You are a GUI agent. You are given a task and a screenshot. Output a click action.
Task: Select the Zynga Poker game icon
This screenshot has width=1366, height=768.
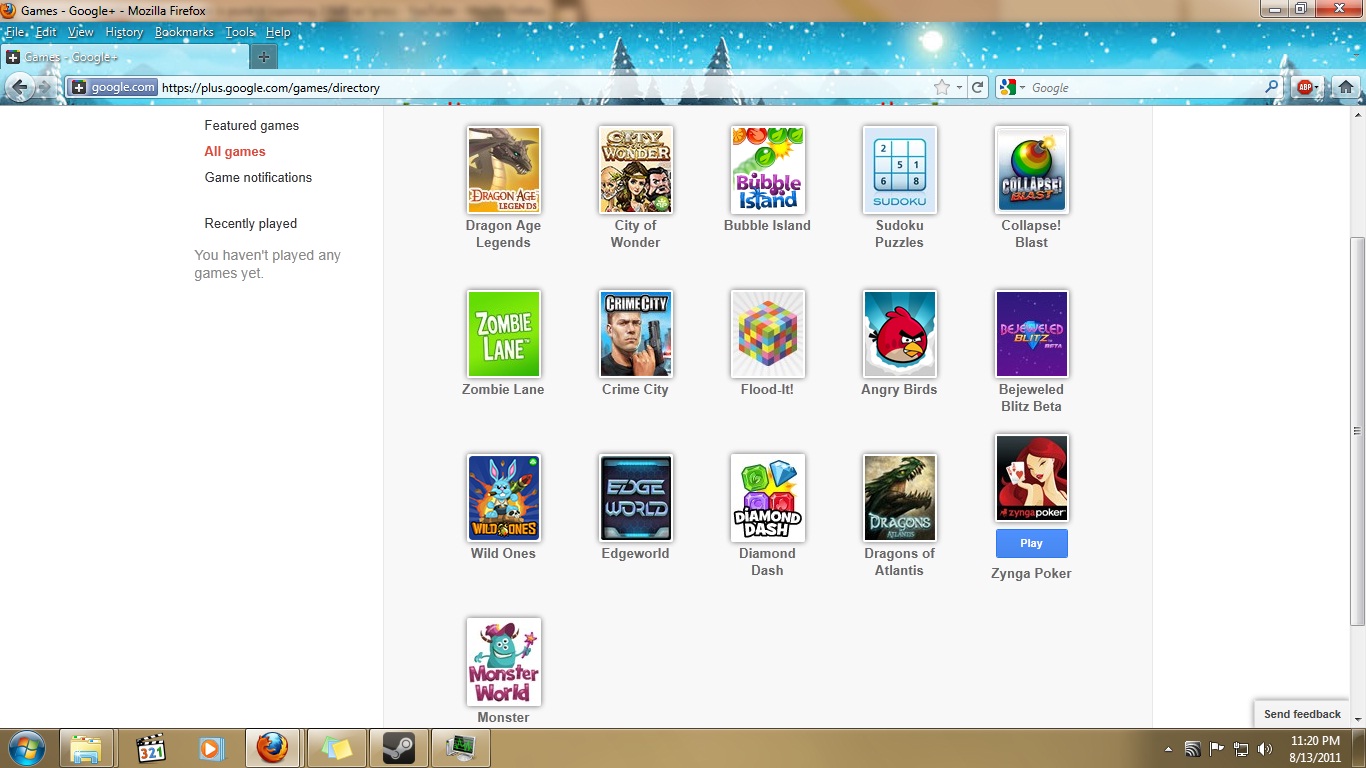coord(1032,478)
